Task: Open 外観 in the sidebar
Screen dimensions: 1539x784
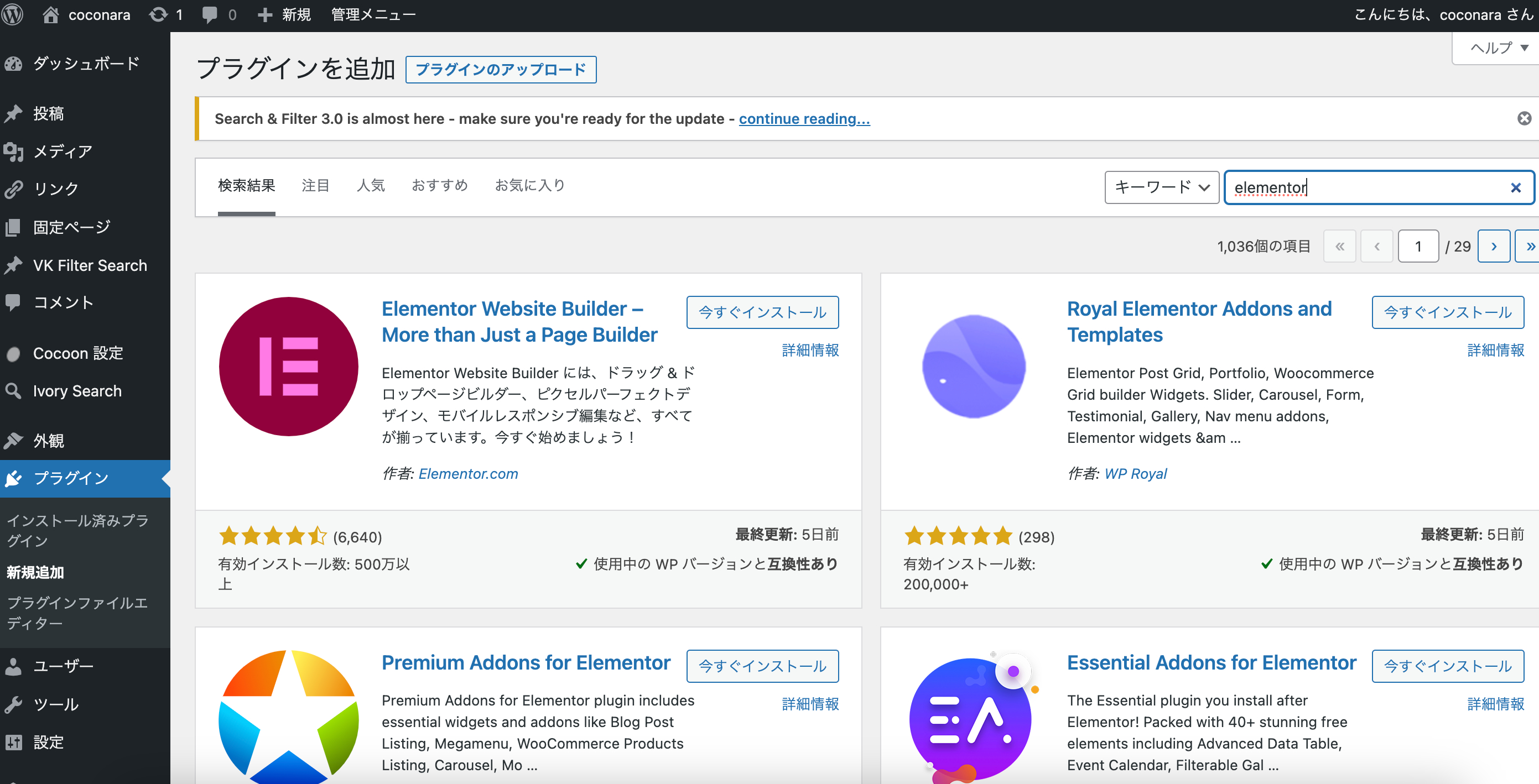Action: 85,441
